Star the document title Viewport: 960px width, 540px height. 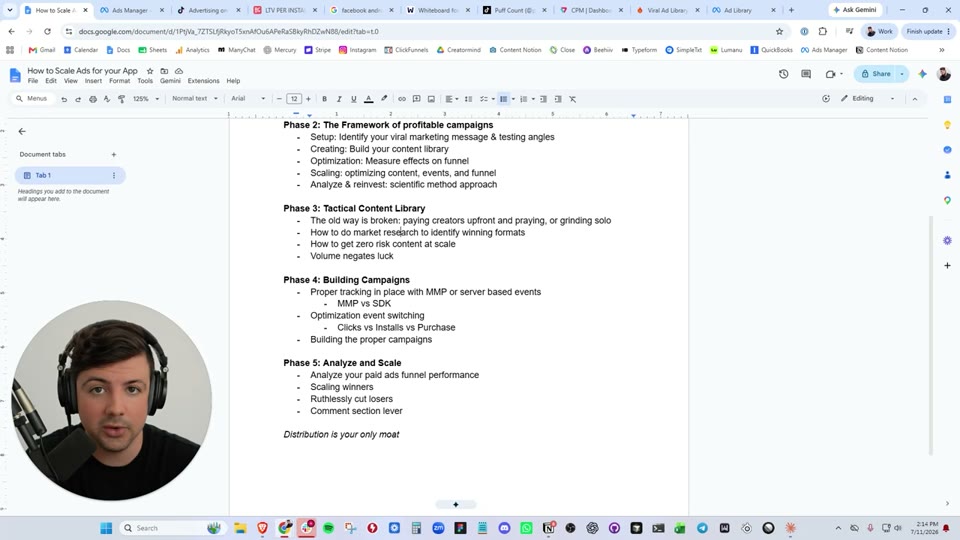tap(149, 71)
